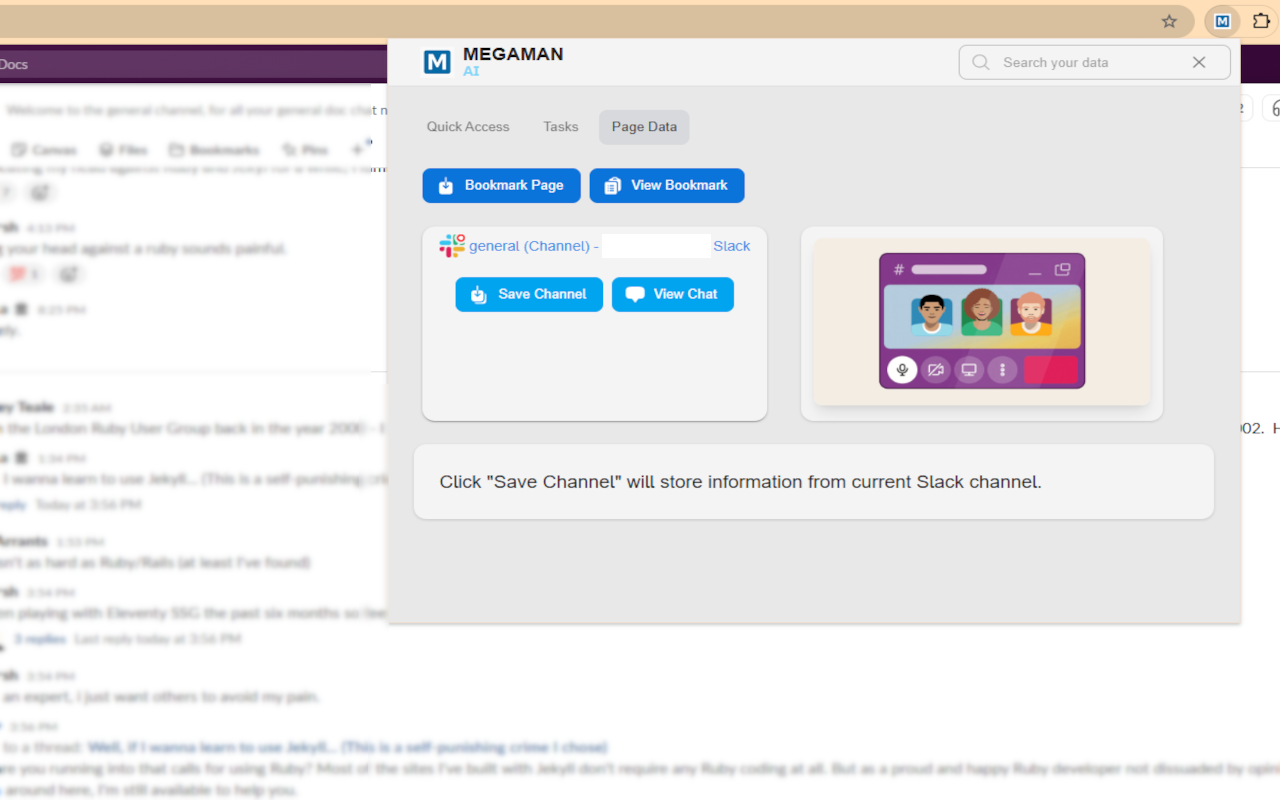This screenshot has height=800, width=1280.
Task: Click the magnifier icon in search box
Action: (x=982, y=62)
